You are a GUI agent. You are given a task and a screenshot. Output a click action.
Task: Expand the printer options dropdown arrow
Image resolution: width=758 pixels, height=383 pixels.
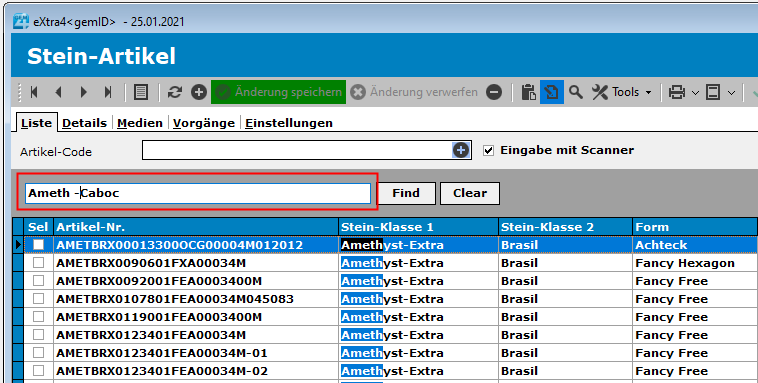695,92
